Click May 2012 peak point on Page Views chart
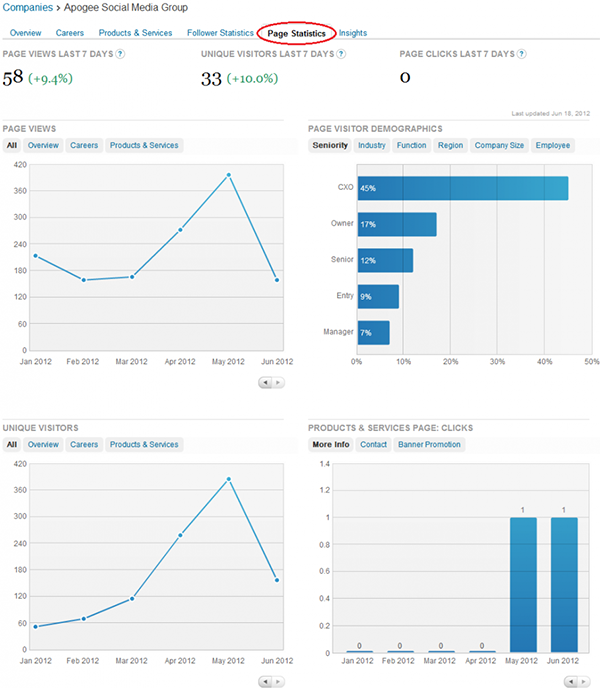This screenshot has height=688, width=600. click(229, 175)
